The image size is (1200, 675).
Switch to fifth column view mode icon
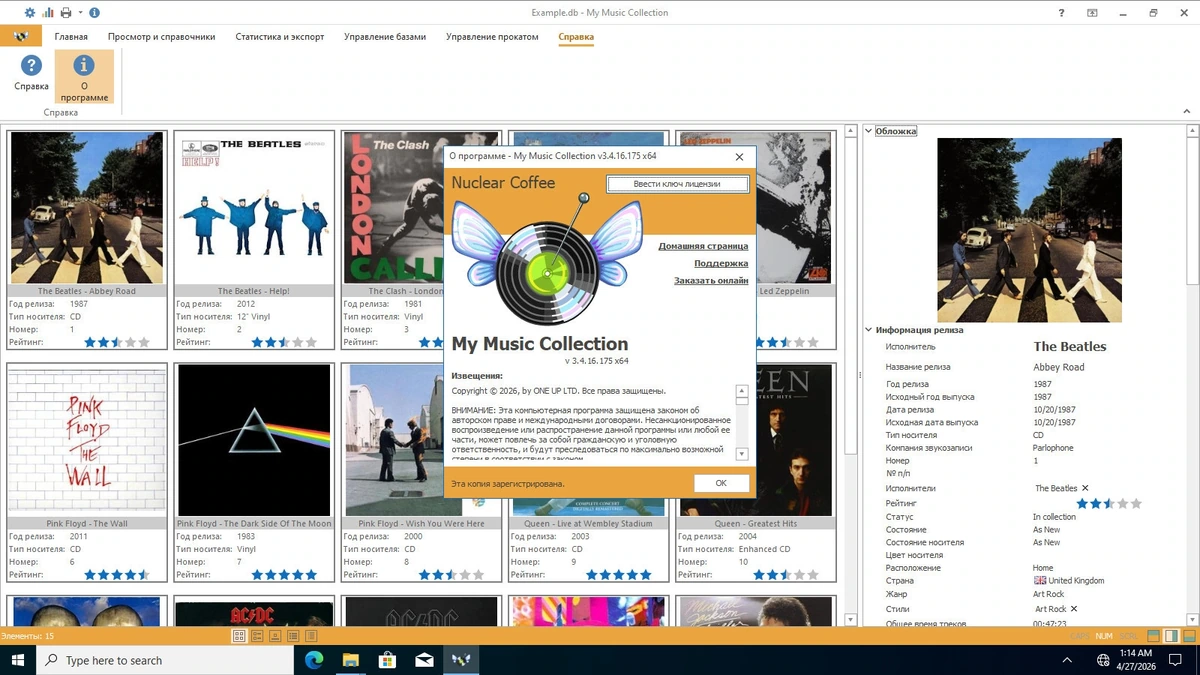(312, 636)
